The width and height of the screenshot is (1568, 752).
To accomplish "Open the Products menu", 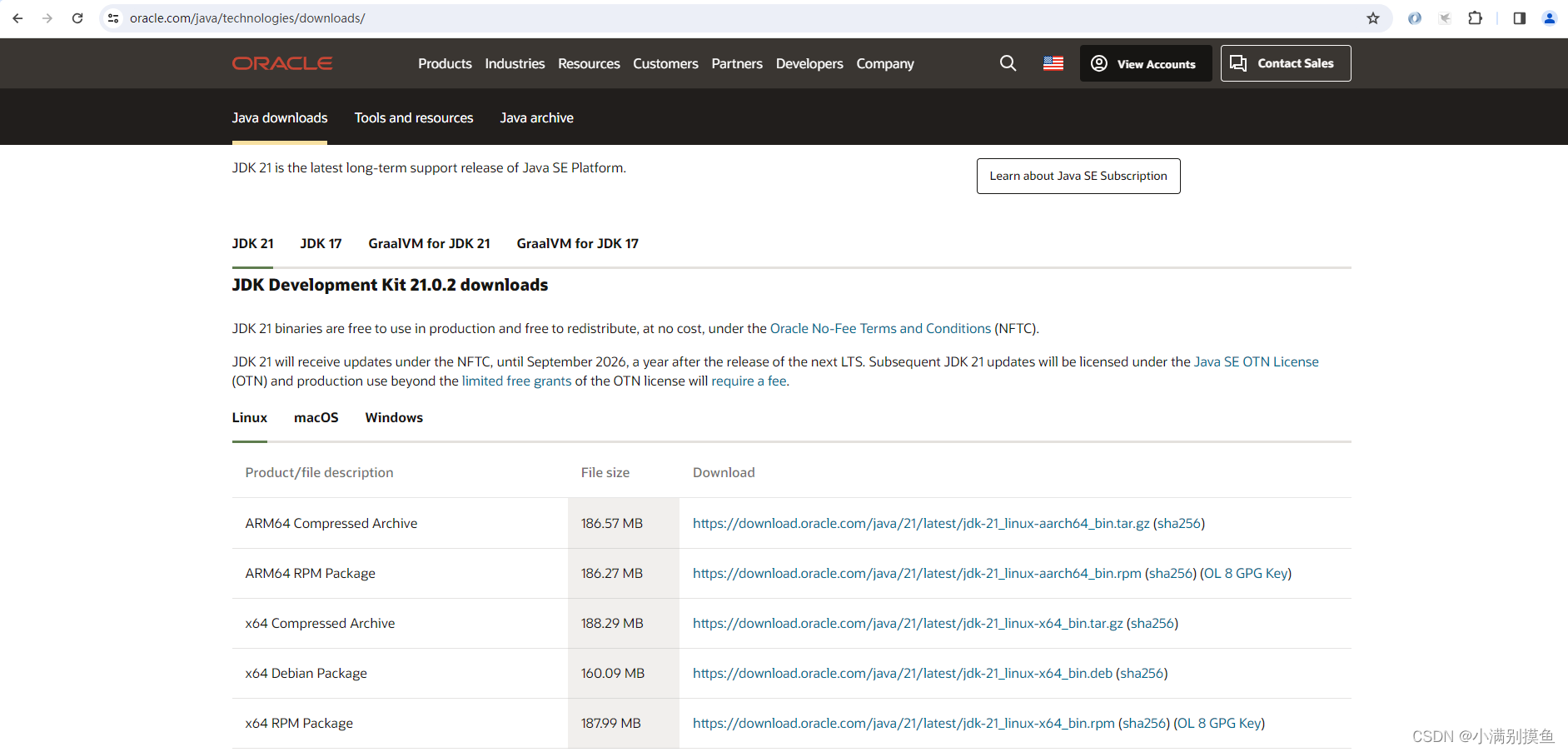I will pyautogui.click(x=445, y=63).
